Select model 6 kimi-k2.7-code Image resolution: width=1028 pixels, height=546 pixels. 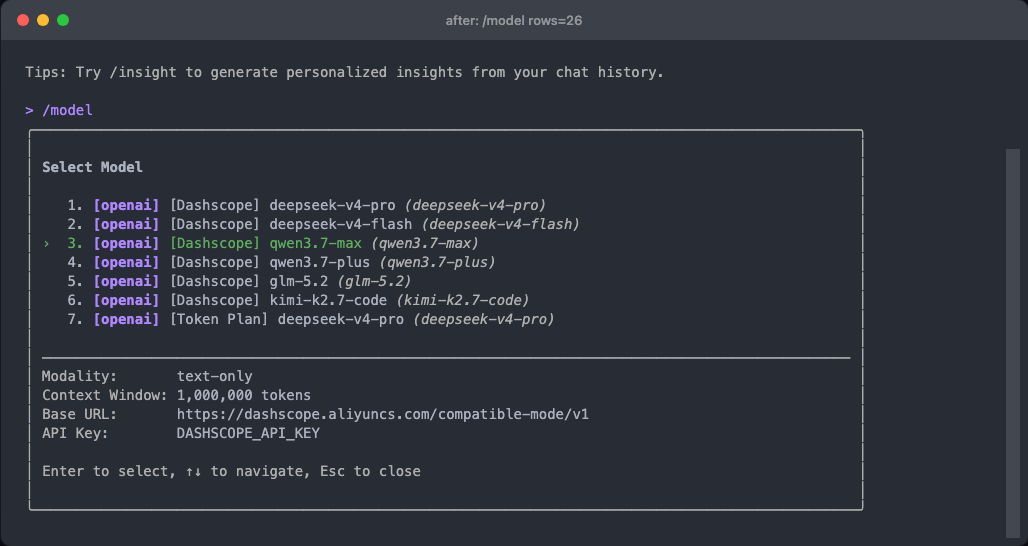point(298,300)
